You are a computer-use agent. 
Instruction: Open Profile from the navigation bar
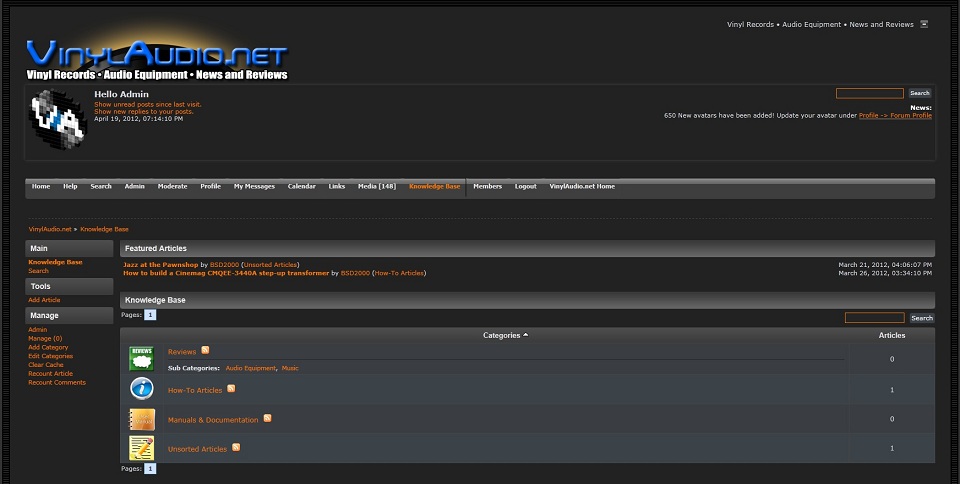click(x=211, y=186)
